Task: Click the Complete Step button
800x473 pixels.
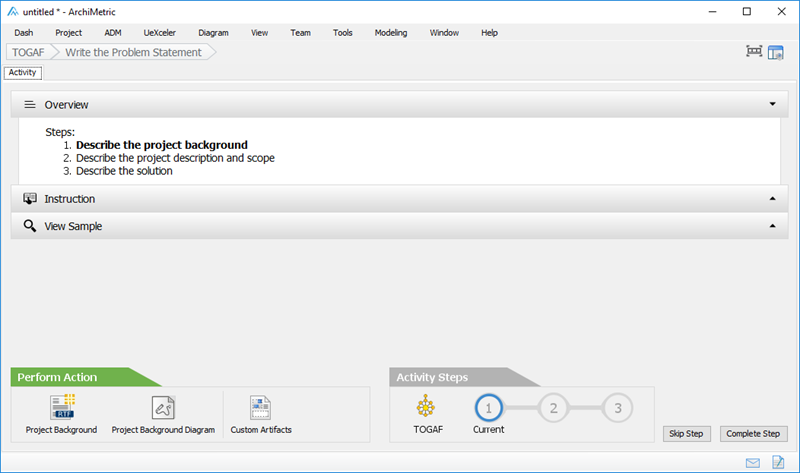Action: tap(753, 434)
